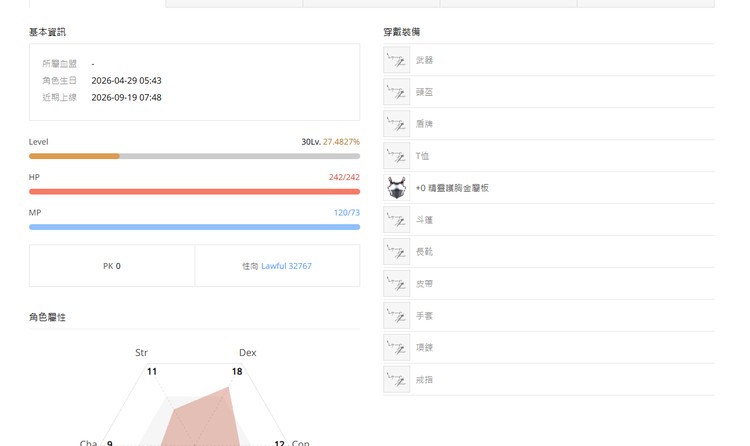Click the 120/73 MP value
This screenshot has width=750, height=446.
tap(347, 212)
